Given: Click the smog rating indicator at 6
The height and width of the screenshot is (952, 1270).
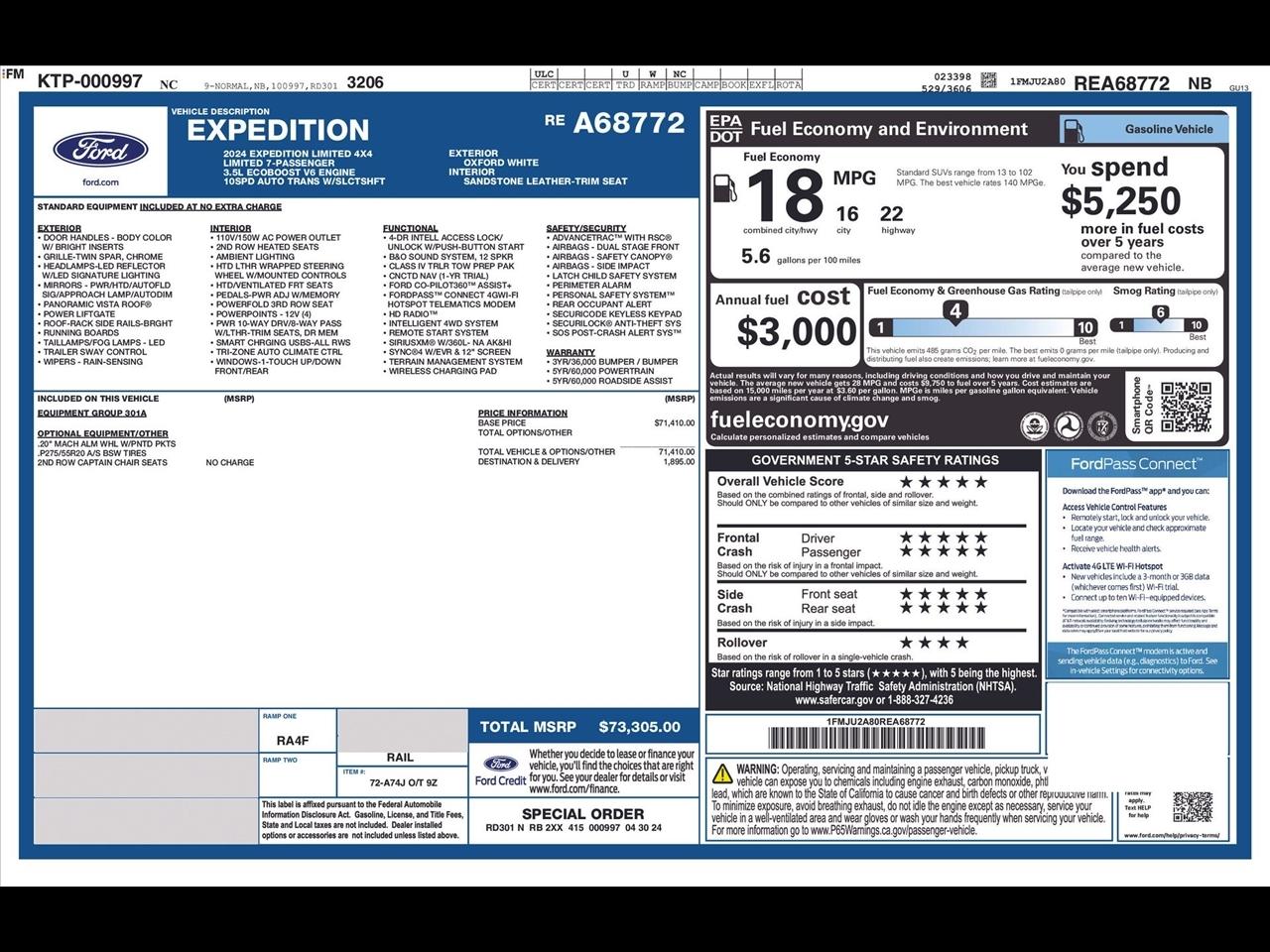Looking at the screenshot, I should click(x=1159, y=311).
